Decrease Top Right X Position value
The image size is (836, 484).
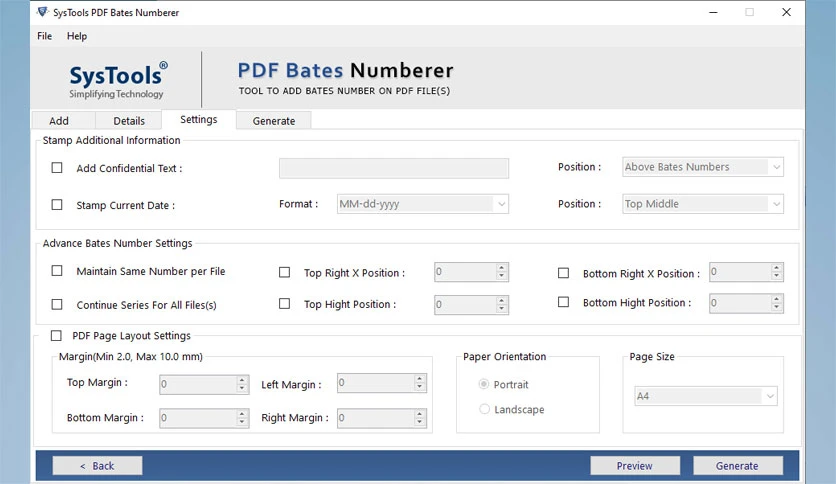[x=501, y=276]
